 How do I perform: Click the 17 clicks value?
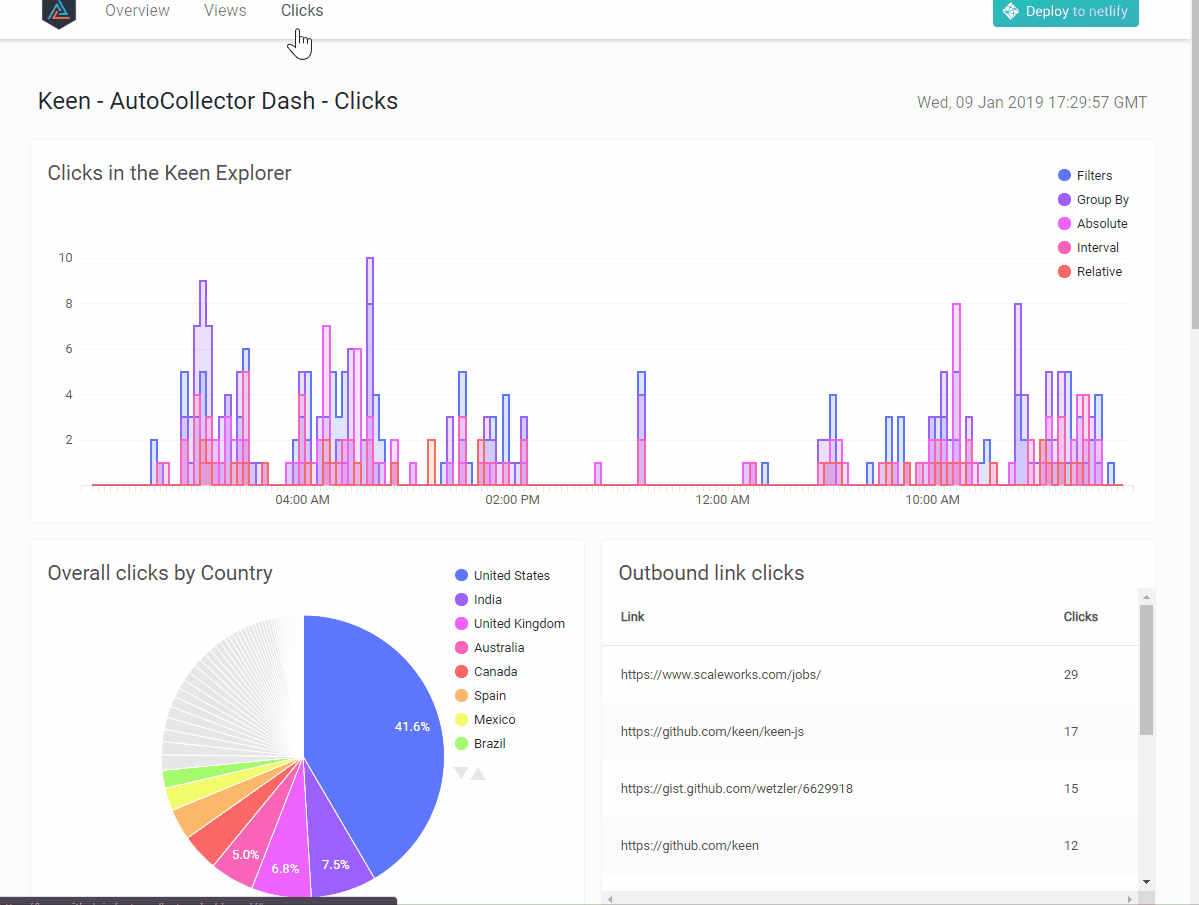point(1071,731)
